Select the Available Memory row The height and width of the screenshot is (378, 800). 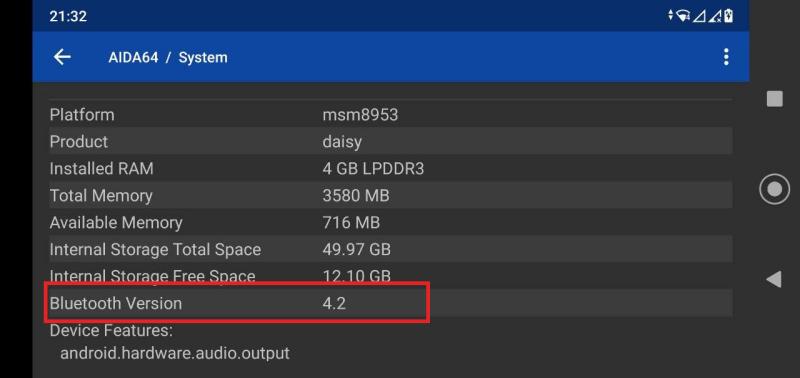391,222
